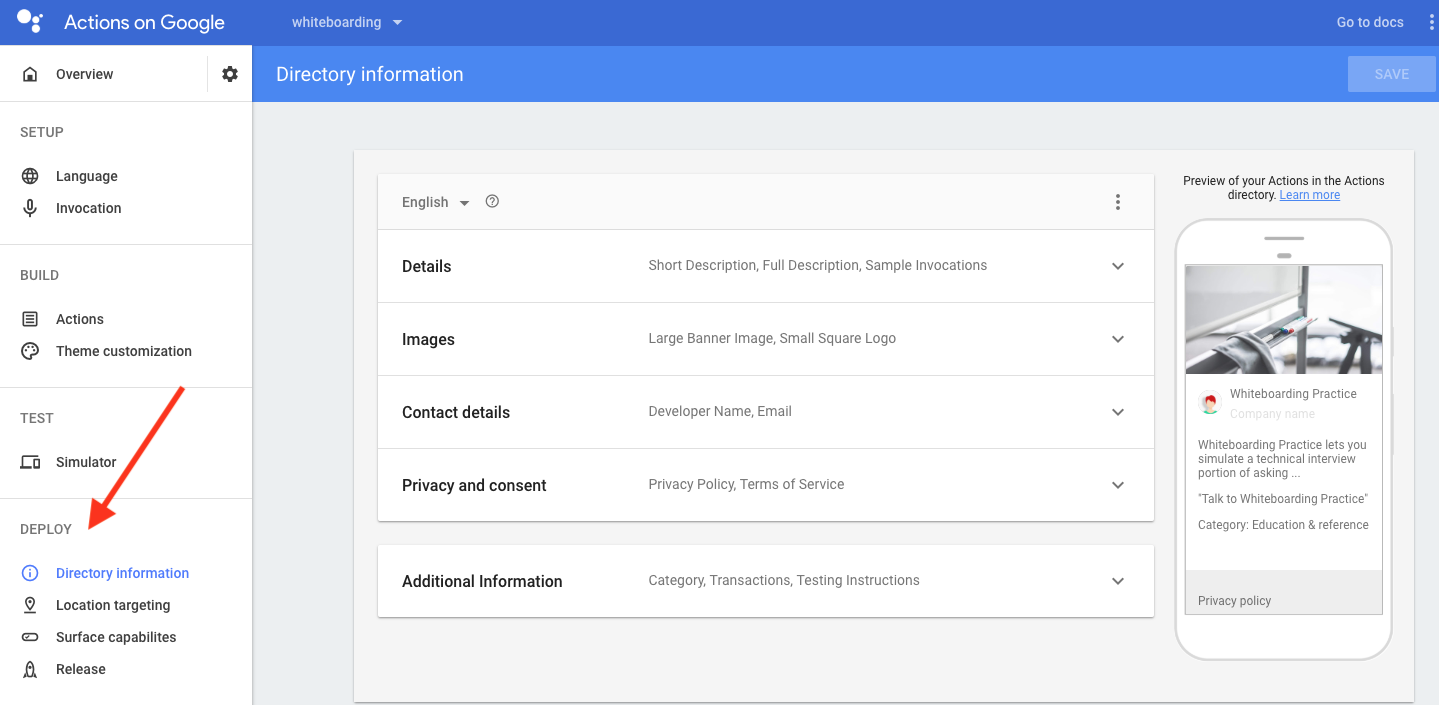1439x705 pixels.
Task: Click the Google Assistant logo icon
Action: (30, 22)
